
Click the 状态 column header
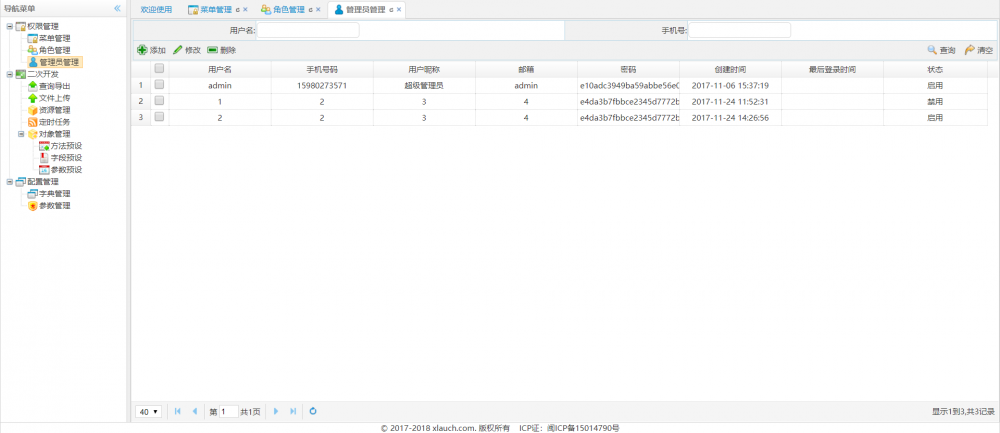click(x=935, y=69)
